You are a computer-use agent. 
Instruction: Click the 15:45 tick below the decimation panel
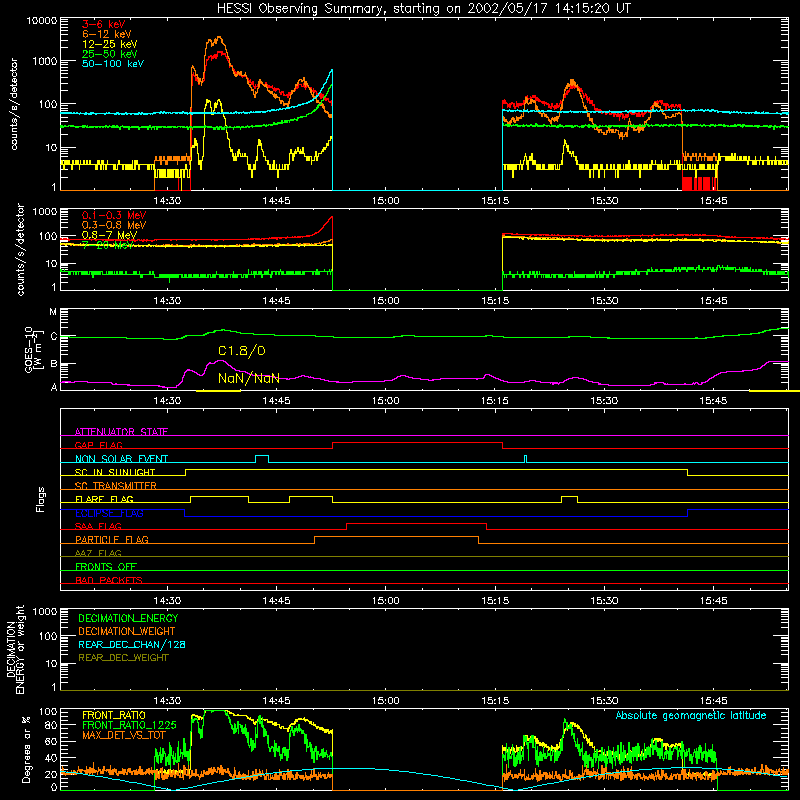pyautogui.click(x=713, y=701)
